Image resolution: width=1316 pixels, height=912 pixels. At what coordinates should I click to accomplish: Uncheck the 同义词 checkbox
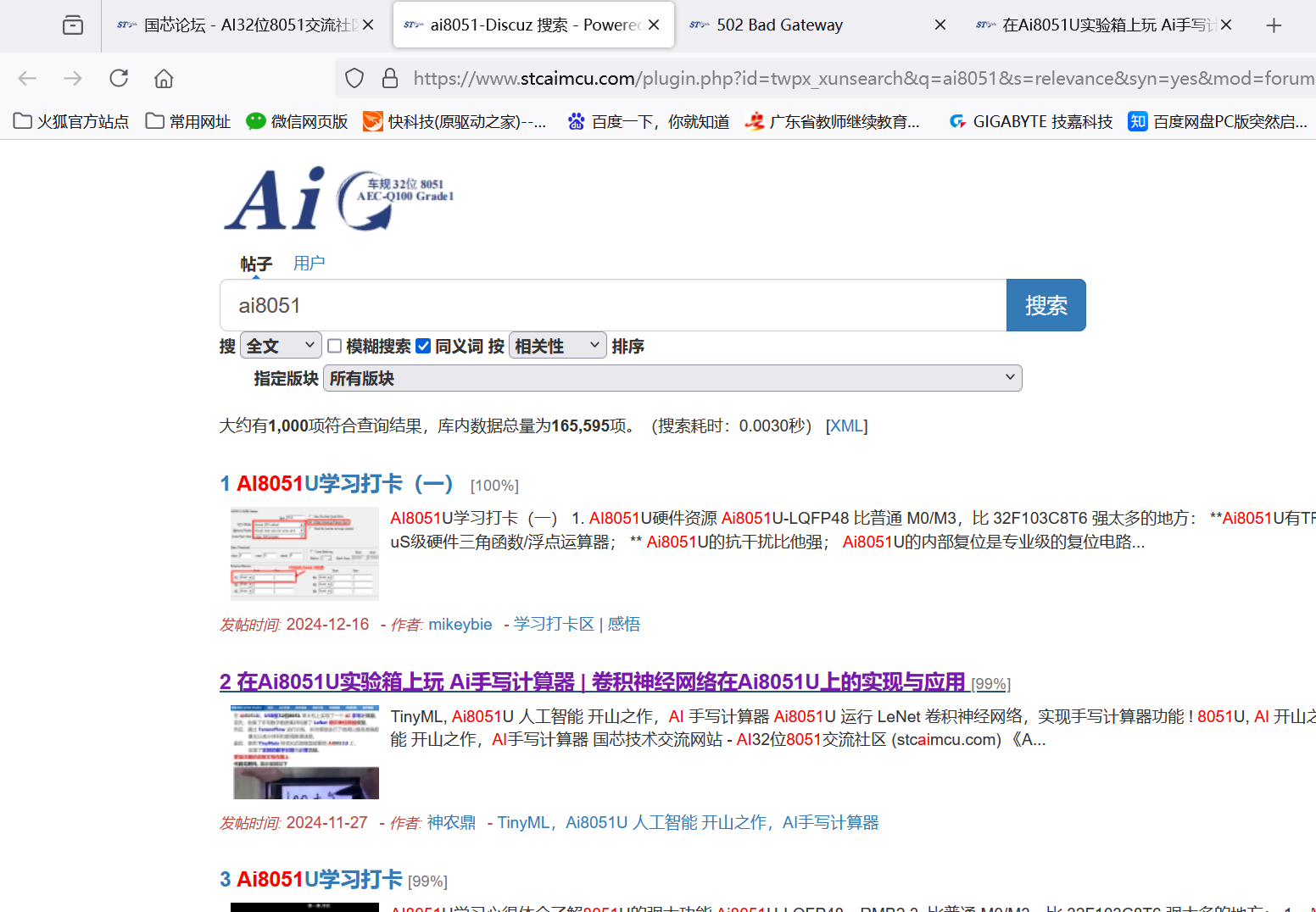(423, 346)
